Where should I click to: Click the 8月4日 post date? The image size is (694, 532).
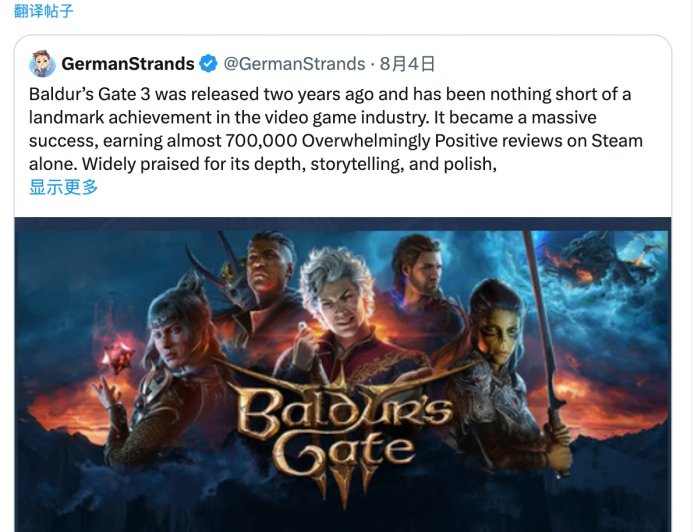[x=408, y=64]
